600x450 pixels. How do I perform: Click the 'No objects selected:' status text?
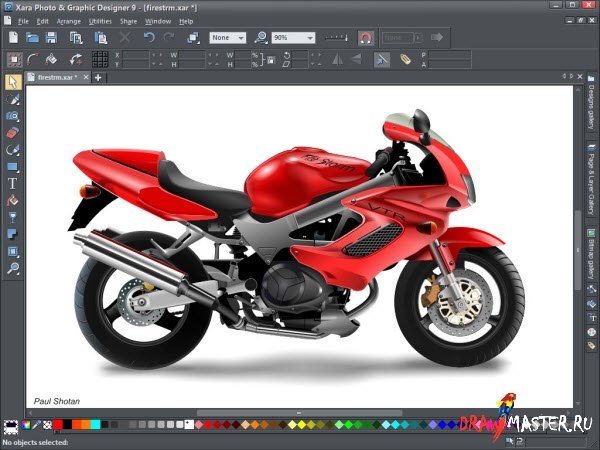point(36,442)
